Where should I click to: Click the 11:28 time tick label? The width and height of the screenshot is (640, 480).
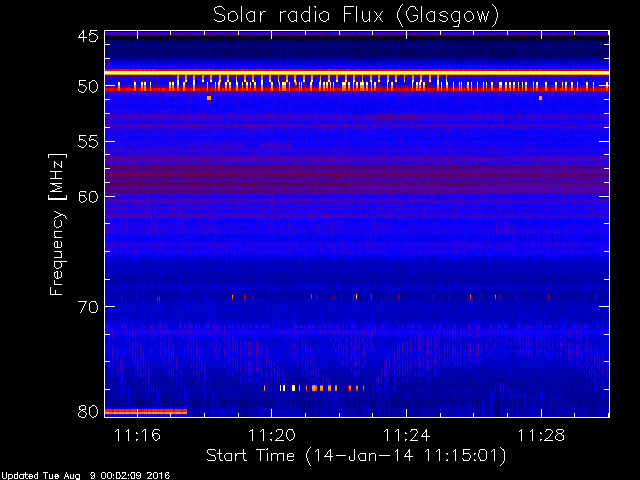[541, 435]
